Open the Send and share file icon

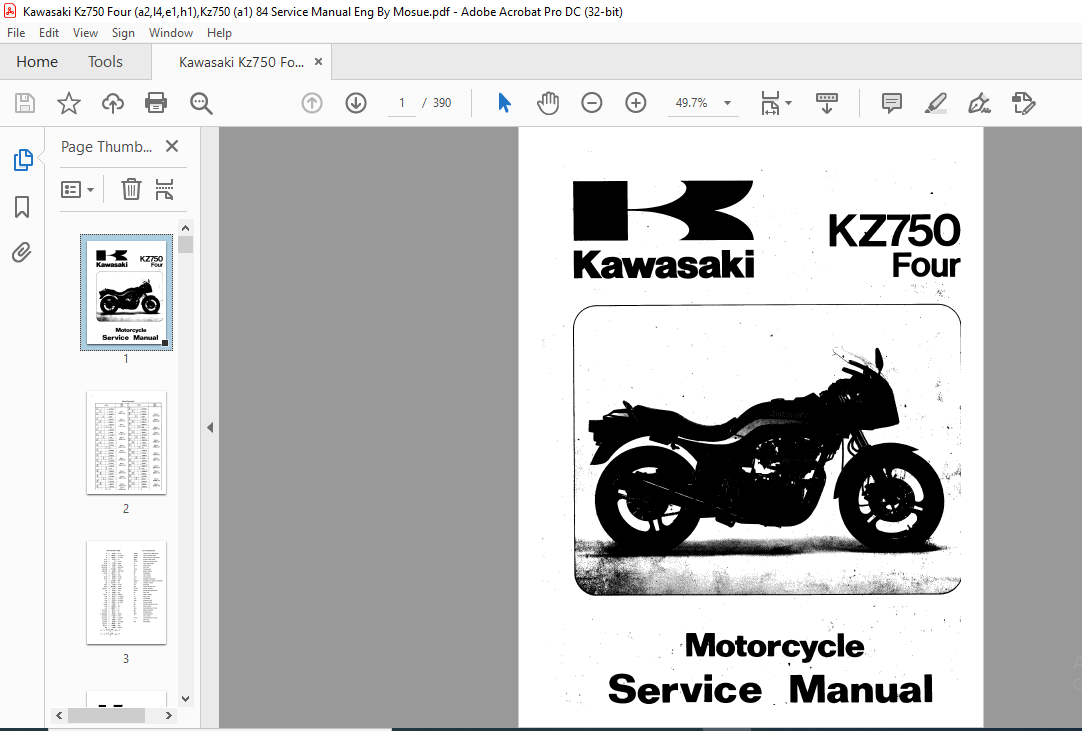(1024, 104)
